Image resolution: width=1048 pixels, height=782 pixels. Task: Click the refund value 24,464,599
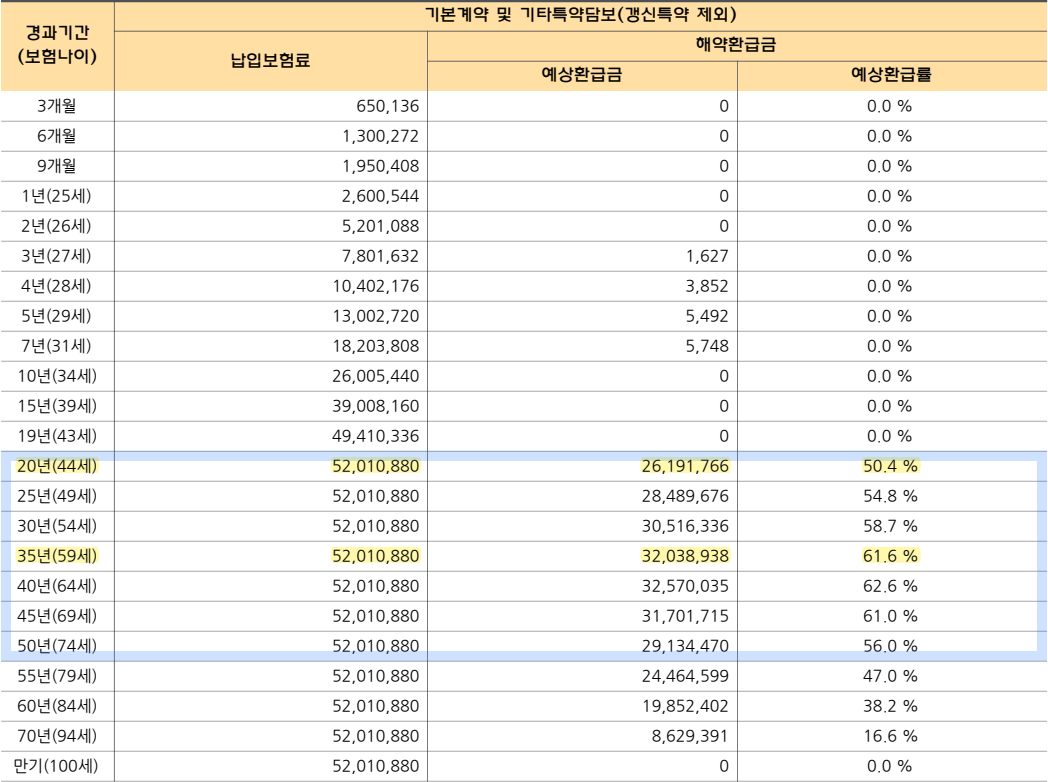685,676
